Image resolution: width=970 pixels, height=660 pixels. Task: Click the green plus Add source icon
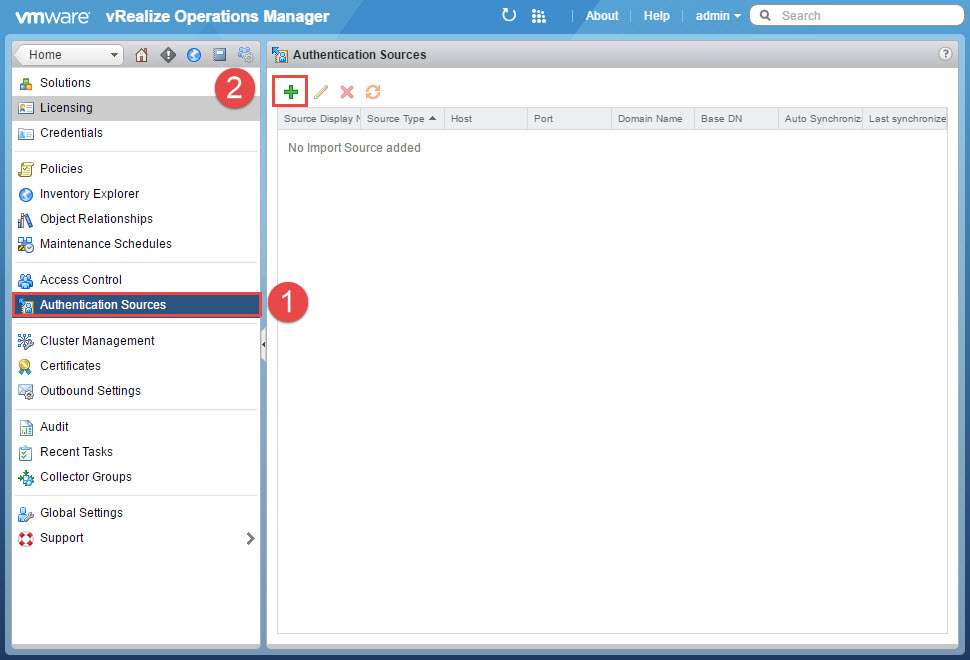[x=291, y=92]
